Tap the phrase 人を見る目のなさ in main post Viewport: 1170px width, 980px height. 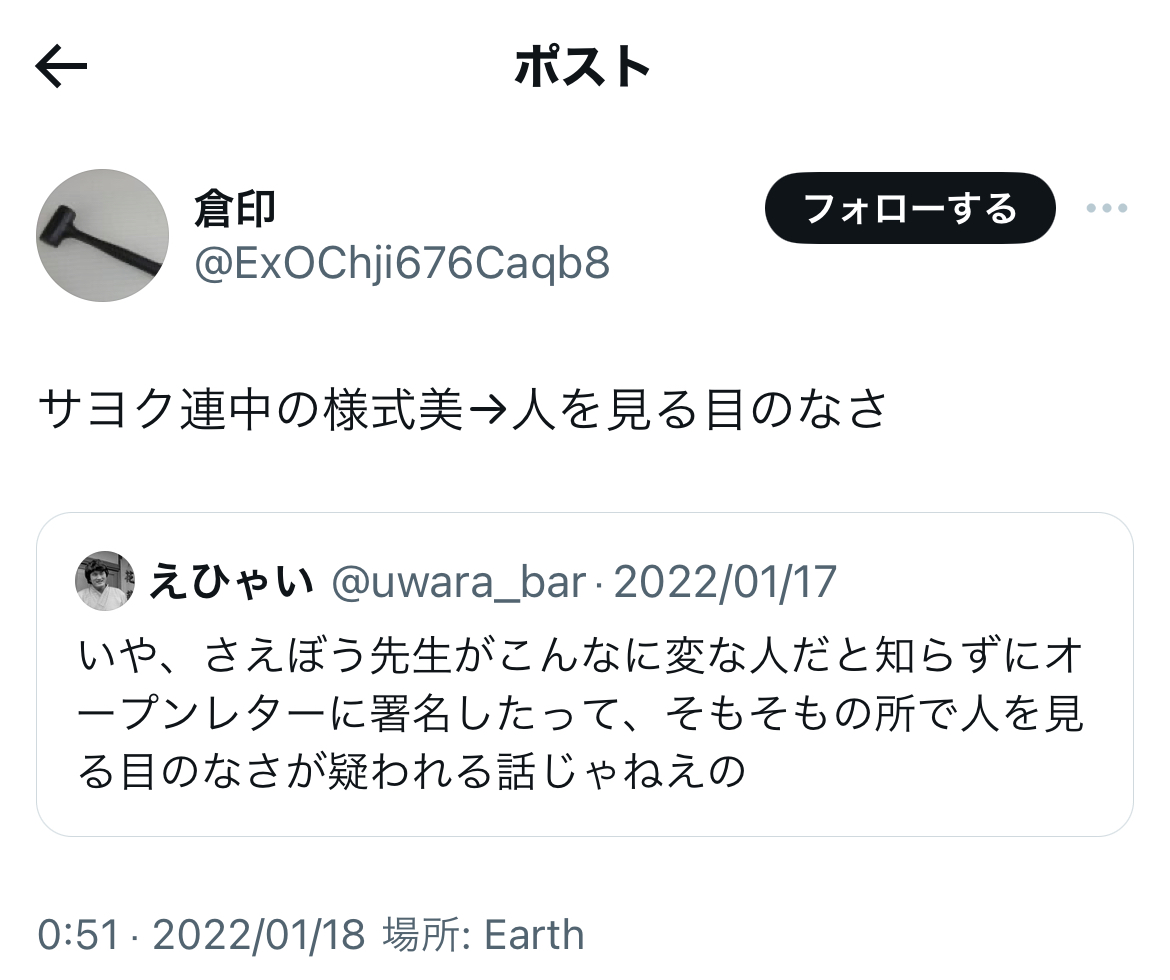(699, 410)
